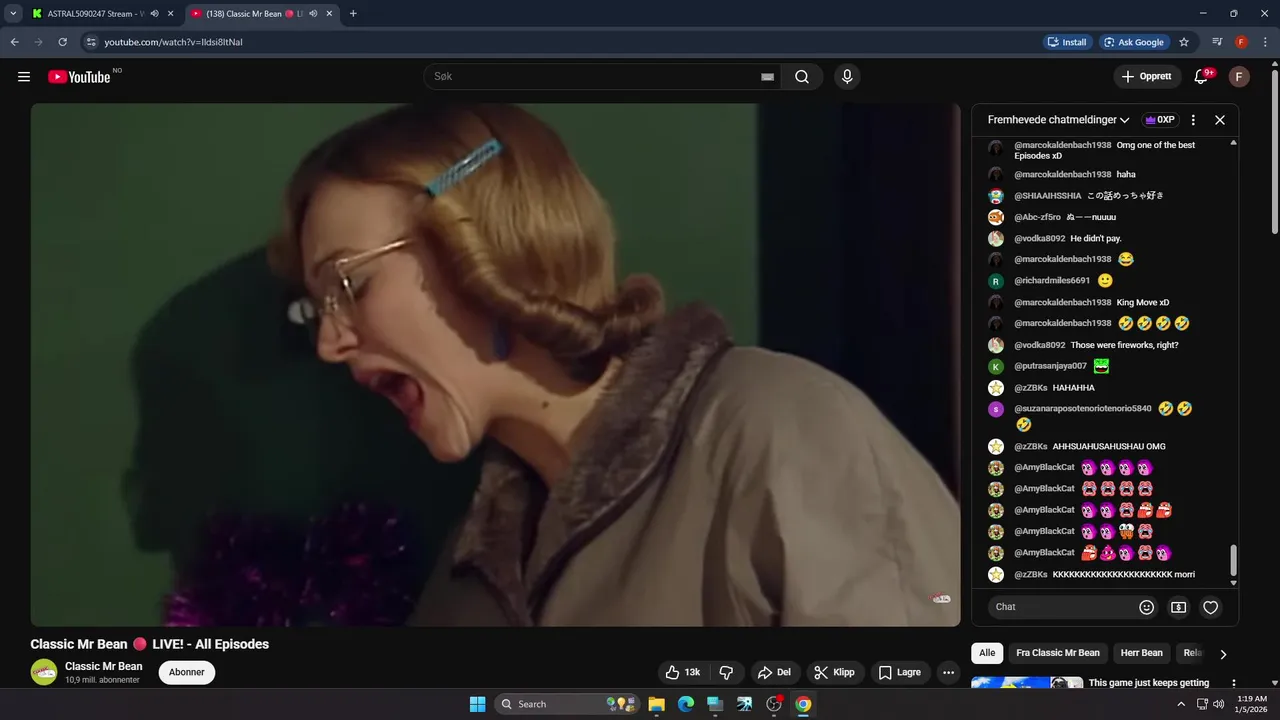Open the YouTube account avatar menu
Screen dimensions: 1280x720
pyautogui.click(x=1239, y=77)
